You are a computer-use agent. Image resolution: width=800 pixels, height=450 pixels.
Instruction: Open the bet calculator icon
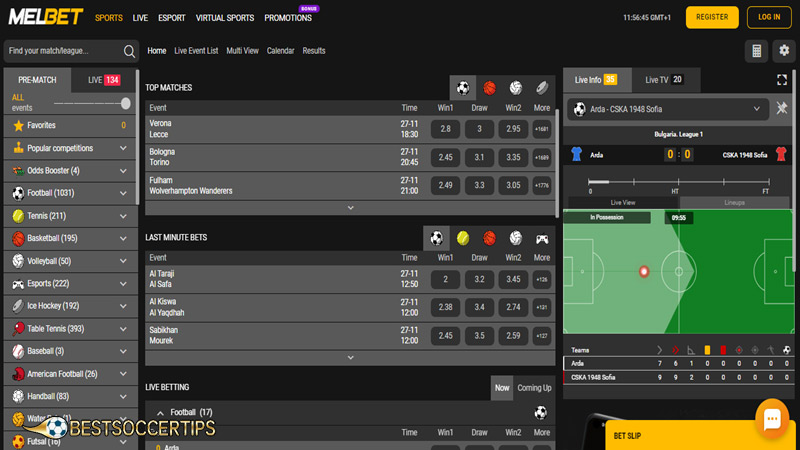pyautogui.click(x=757, y=51)
